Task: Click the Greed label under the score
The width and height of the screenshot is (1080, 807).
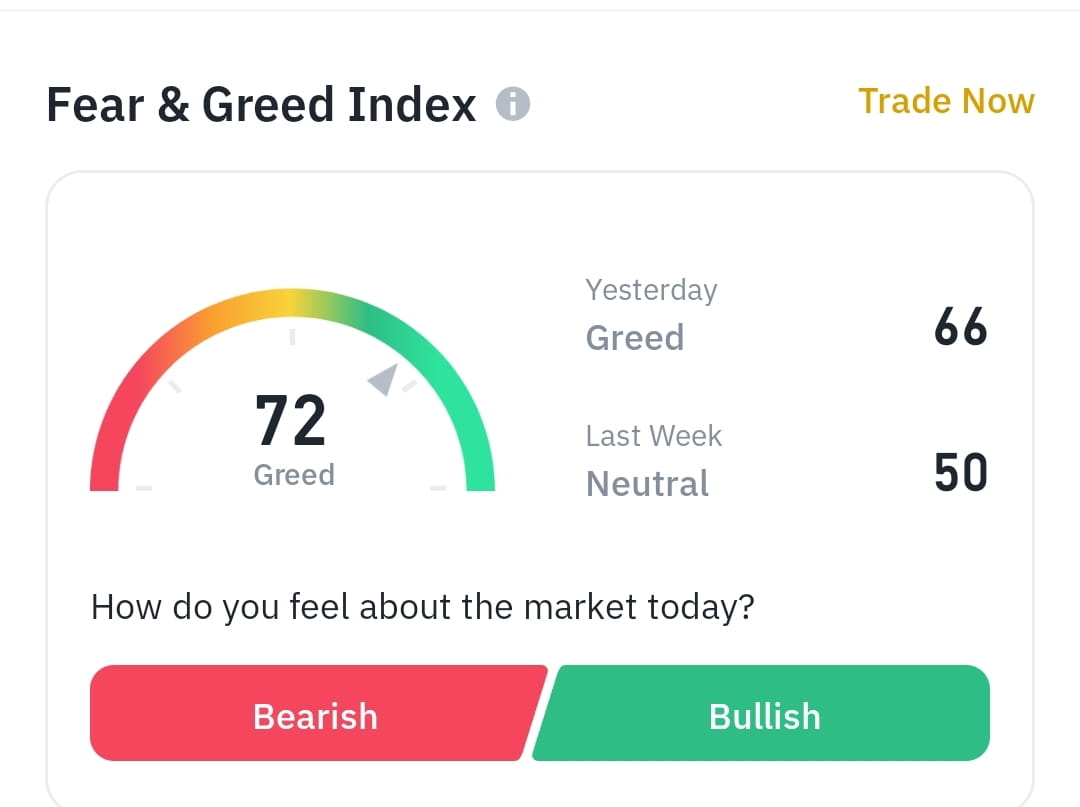Action: 293,474
